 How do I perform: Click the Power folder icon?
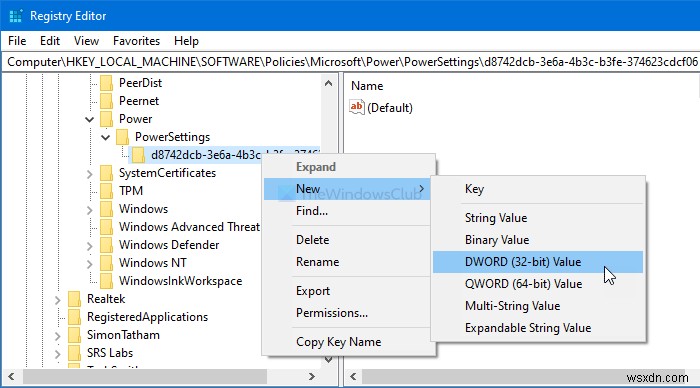coord(107,119)
